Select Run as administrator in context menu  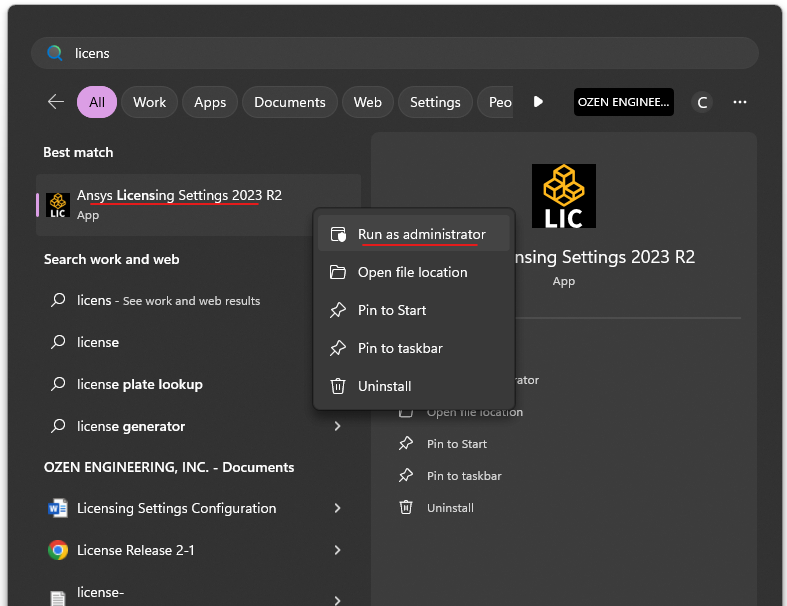(x=421, y=234)
